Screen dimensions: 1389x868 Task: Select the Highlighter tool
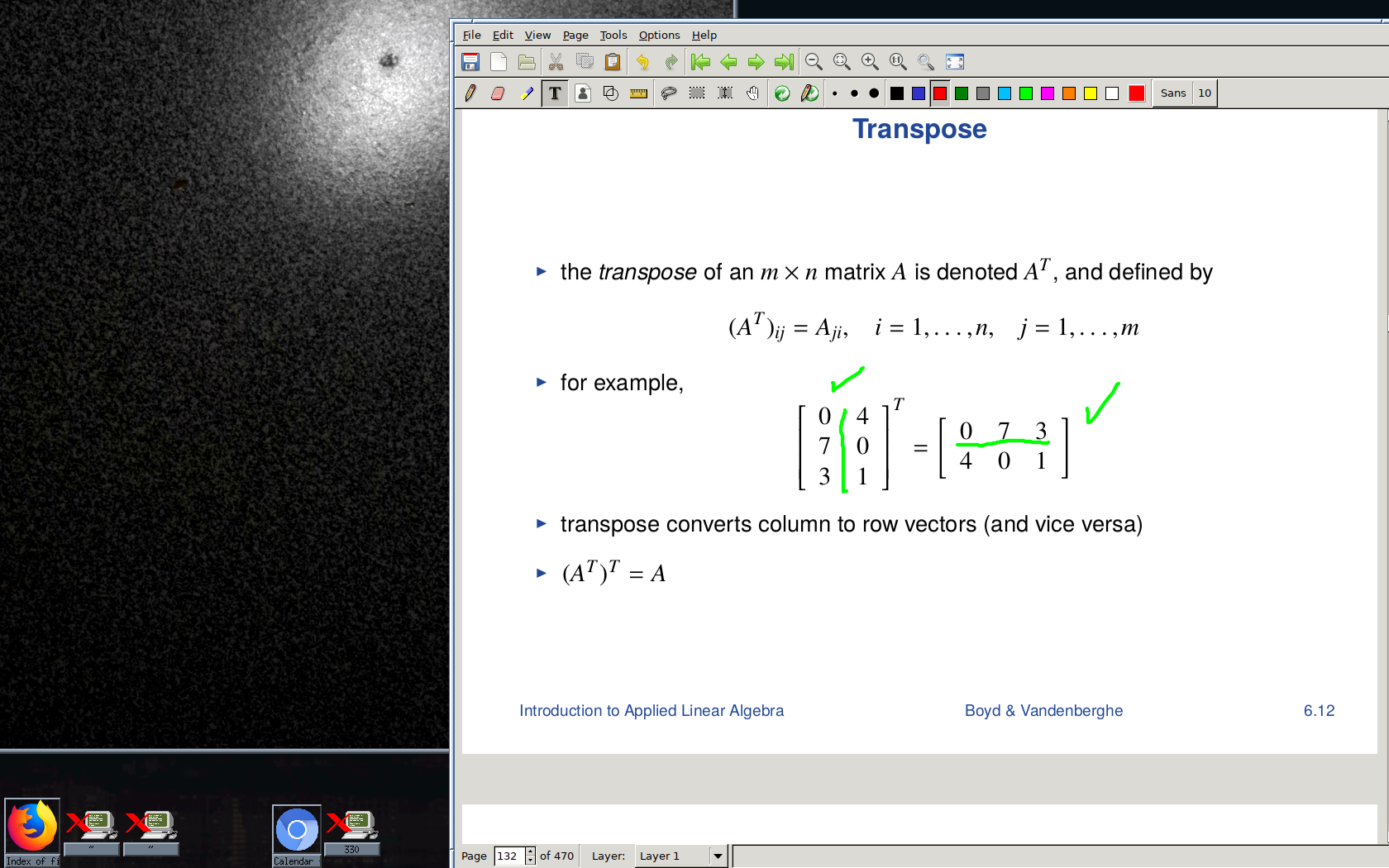point(526,93)
